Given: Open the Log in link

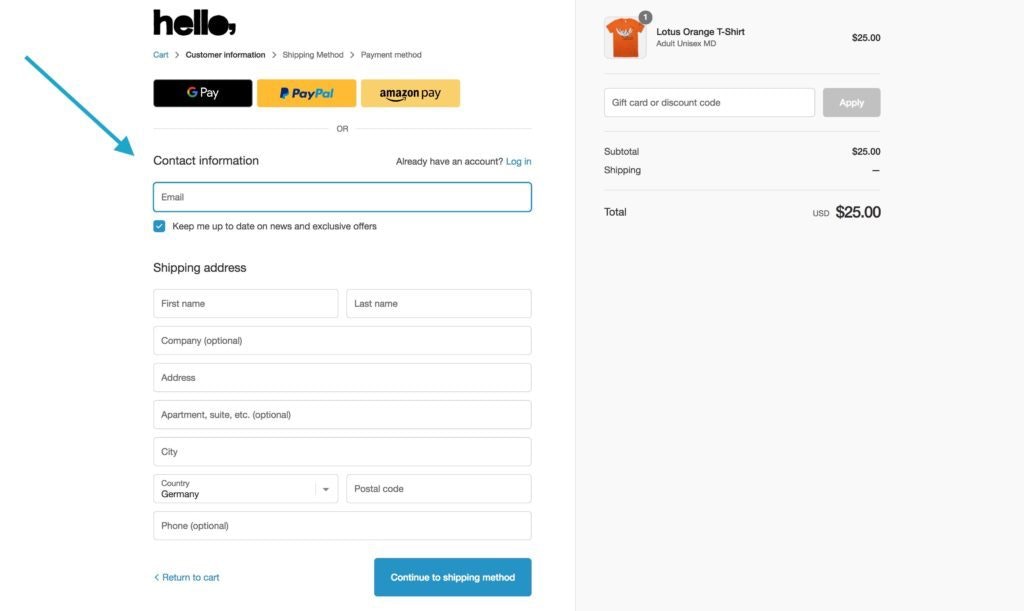Looking at the screenshot, I should pyautogui.click(x=519, y=161).
